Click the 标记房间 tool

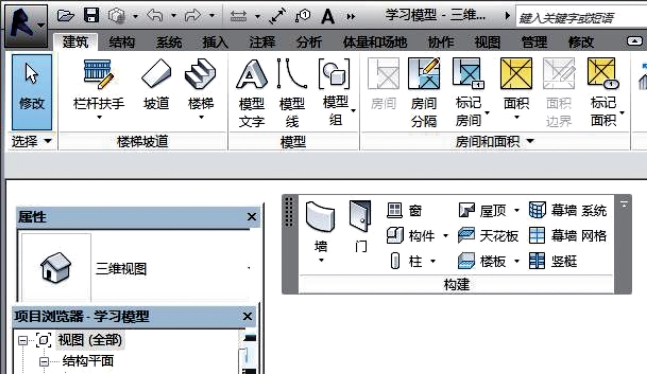(470, 92)
